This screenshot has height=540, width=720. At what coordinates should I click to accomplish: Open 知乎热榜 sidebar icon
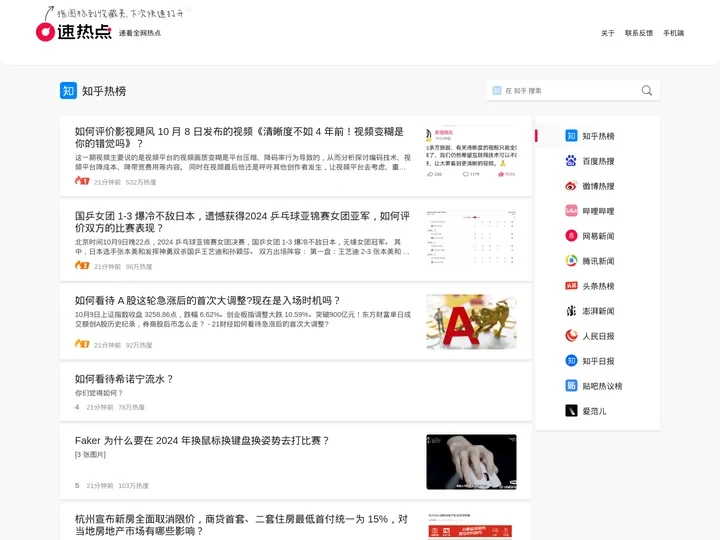click(x=571, y=136)
